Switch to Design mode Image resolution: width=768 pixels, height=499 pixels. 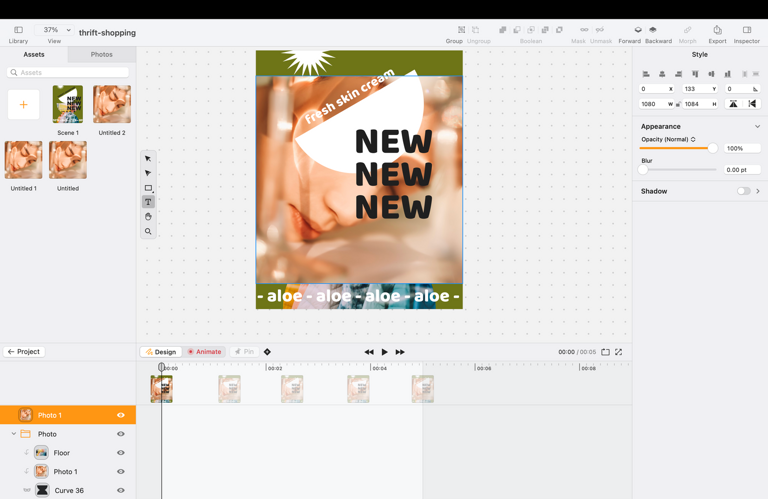pos(161,352)
